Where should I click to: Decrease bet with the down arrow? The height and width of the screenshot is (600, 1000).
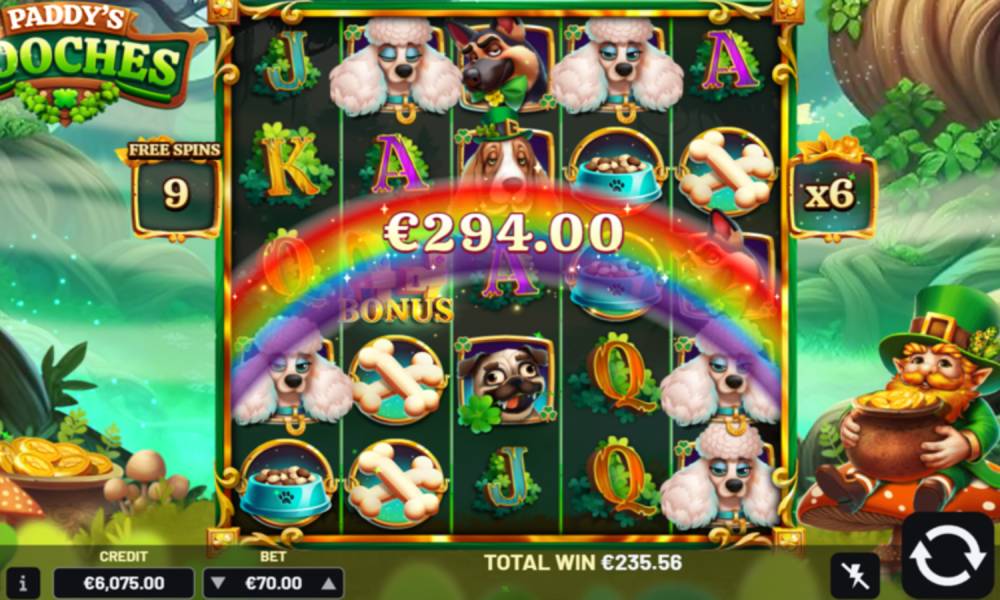(x=218, y=583)
